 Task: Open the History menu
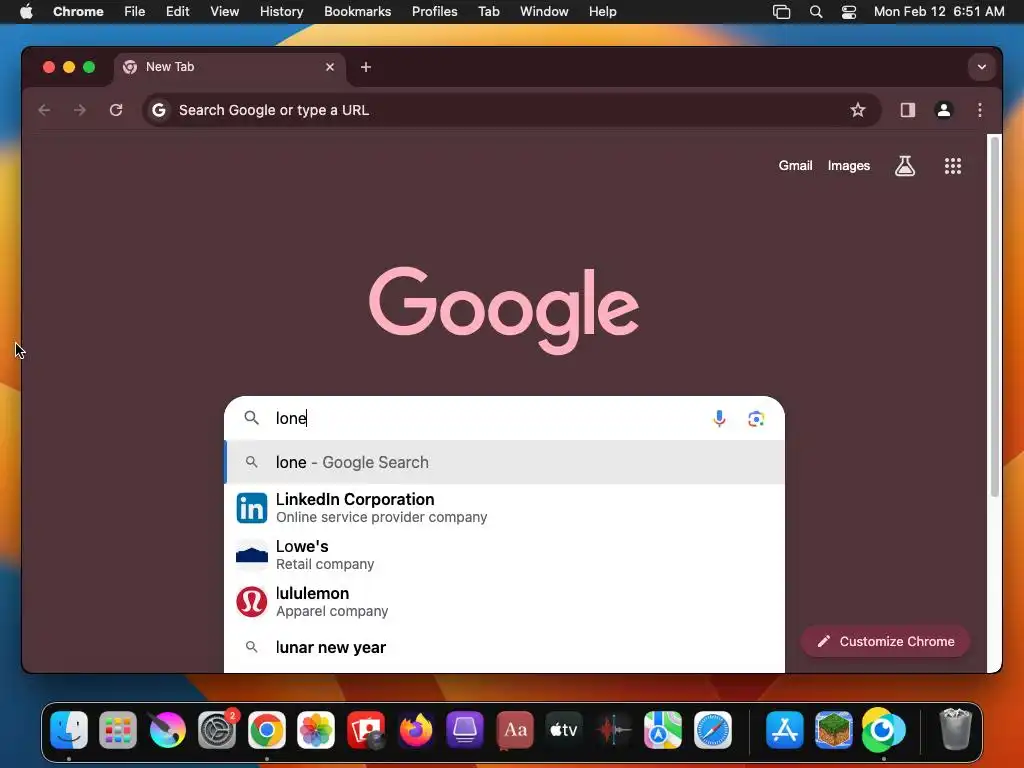[281, 12]
